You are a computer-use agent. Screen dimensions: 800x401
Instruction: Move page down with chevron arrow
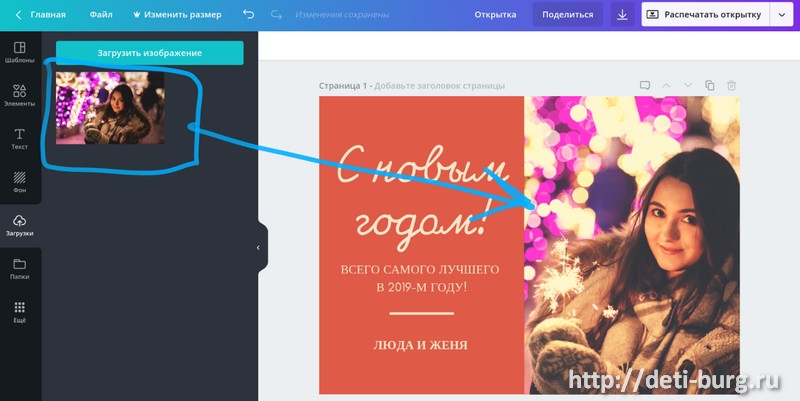pos(688,85)
